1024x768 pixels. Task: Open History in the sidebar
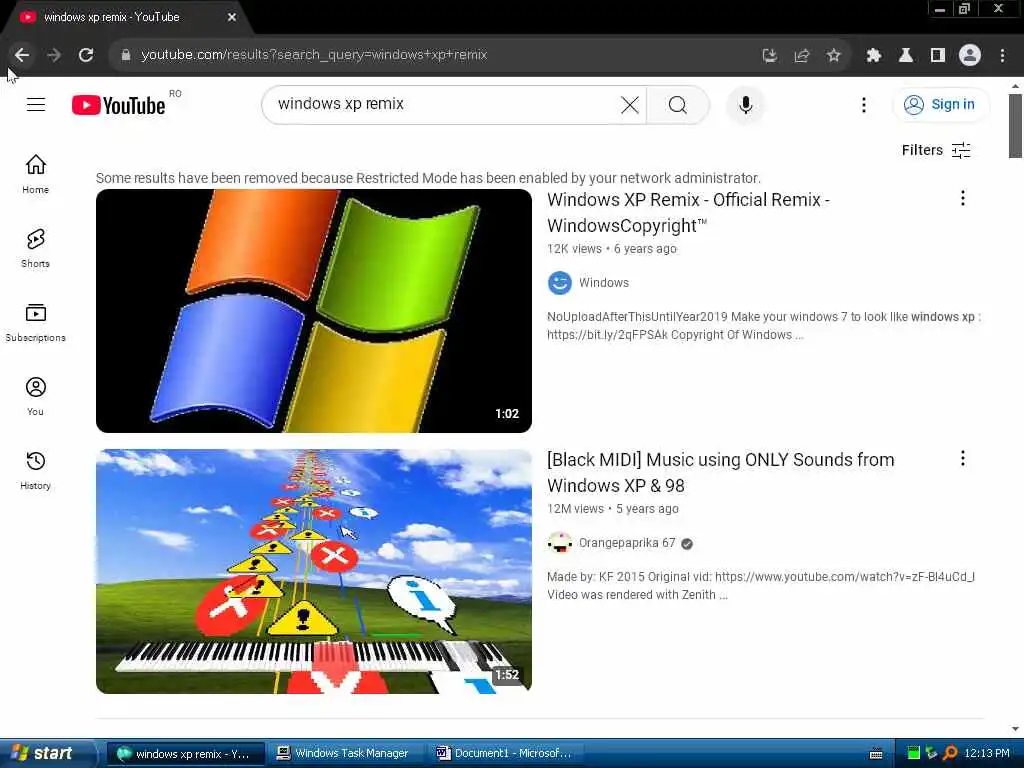36,470
